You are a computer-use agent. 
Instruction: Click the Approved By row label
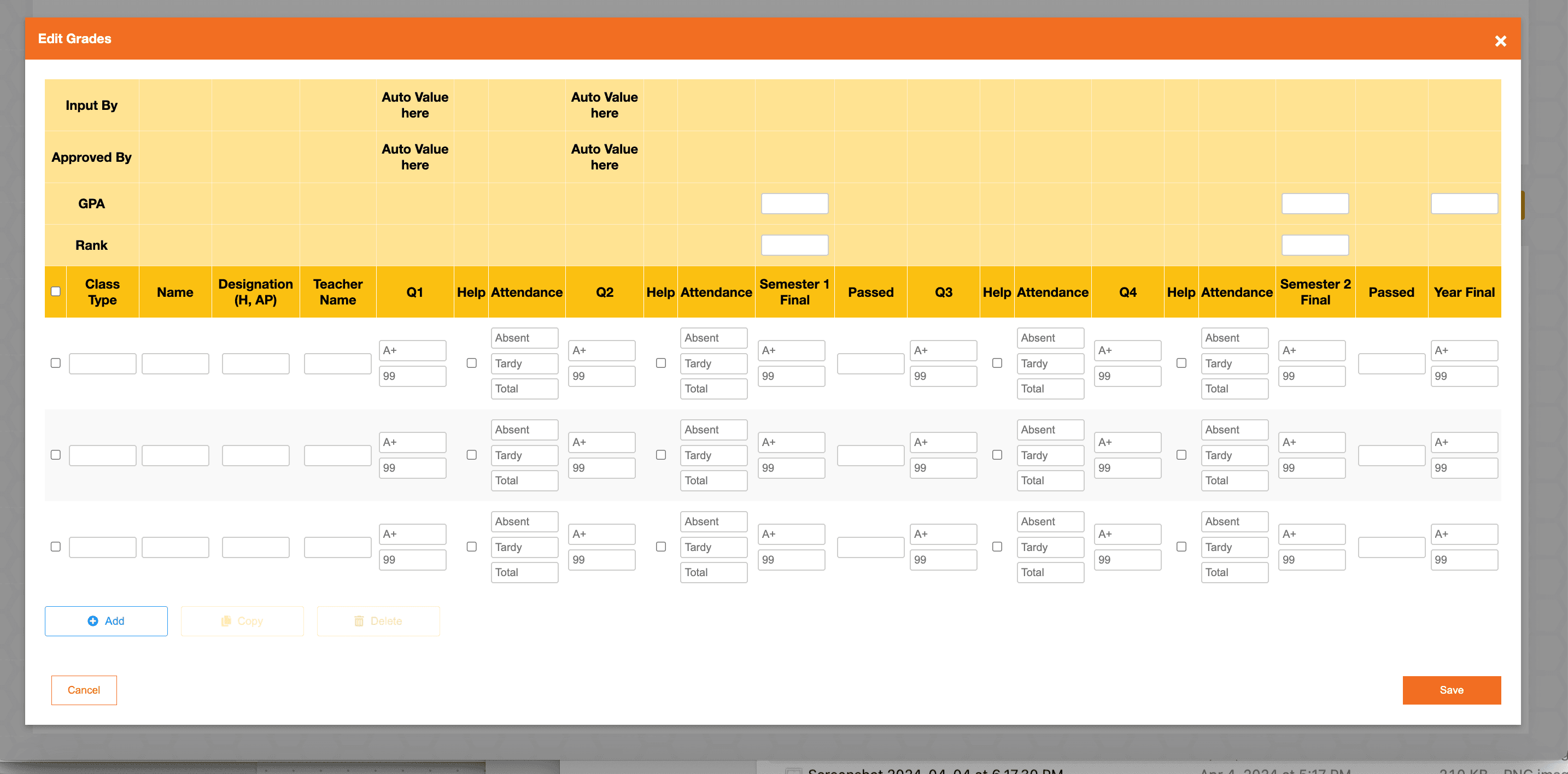point(91,157)
